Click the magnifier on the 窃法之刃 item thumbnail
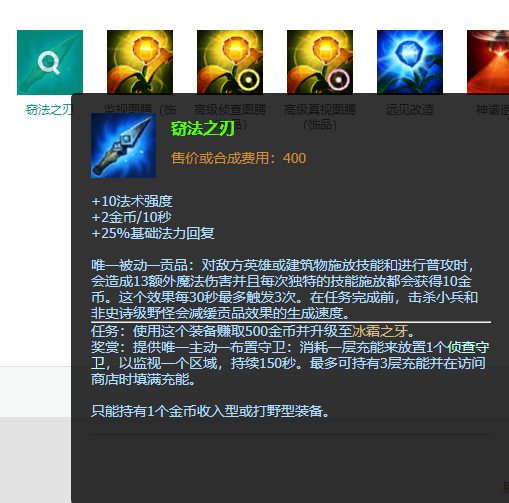The width and height of the screenshot is (509, 503). click(x=49, y=63)
